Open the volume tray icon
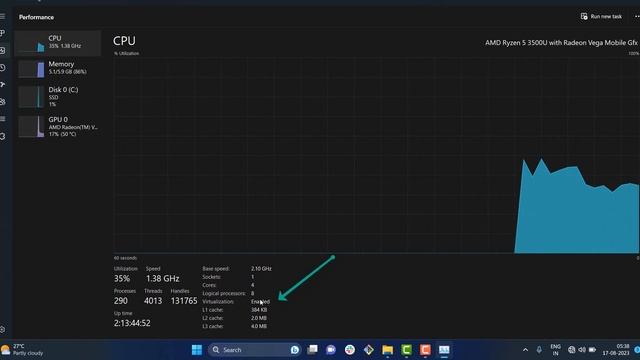The image size is (640, 360). click(x=582, y=350)
